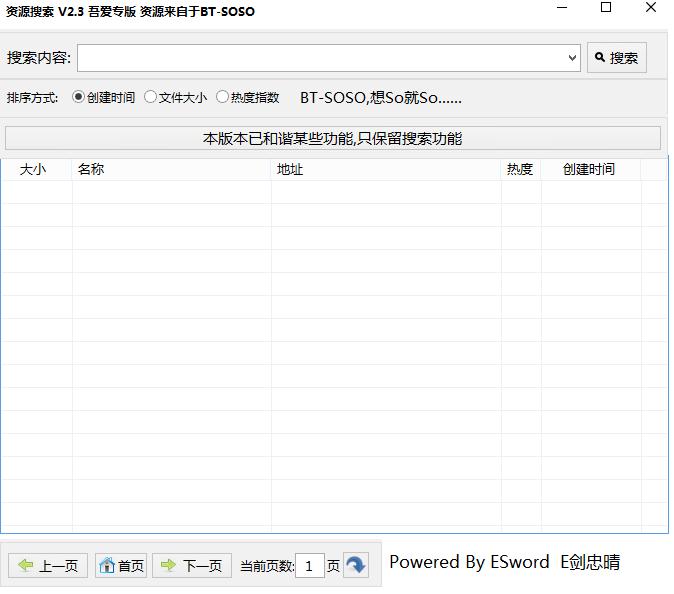
Task: Click the 本版本已和谐某些功能 banner button
Action: click(x=333, y=138)
